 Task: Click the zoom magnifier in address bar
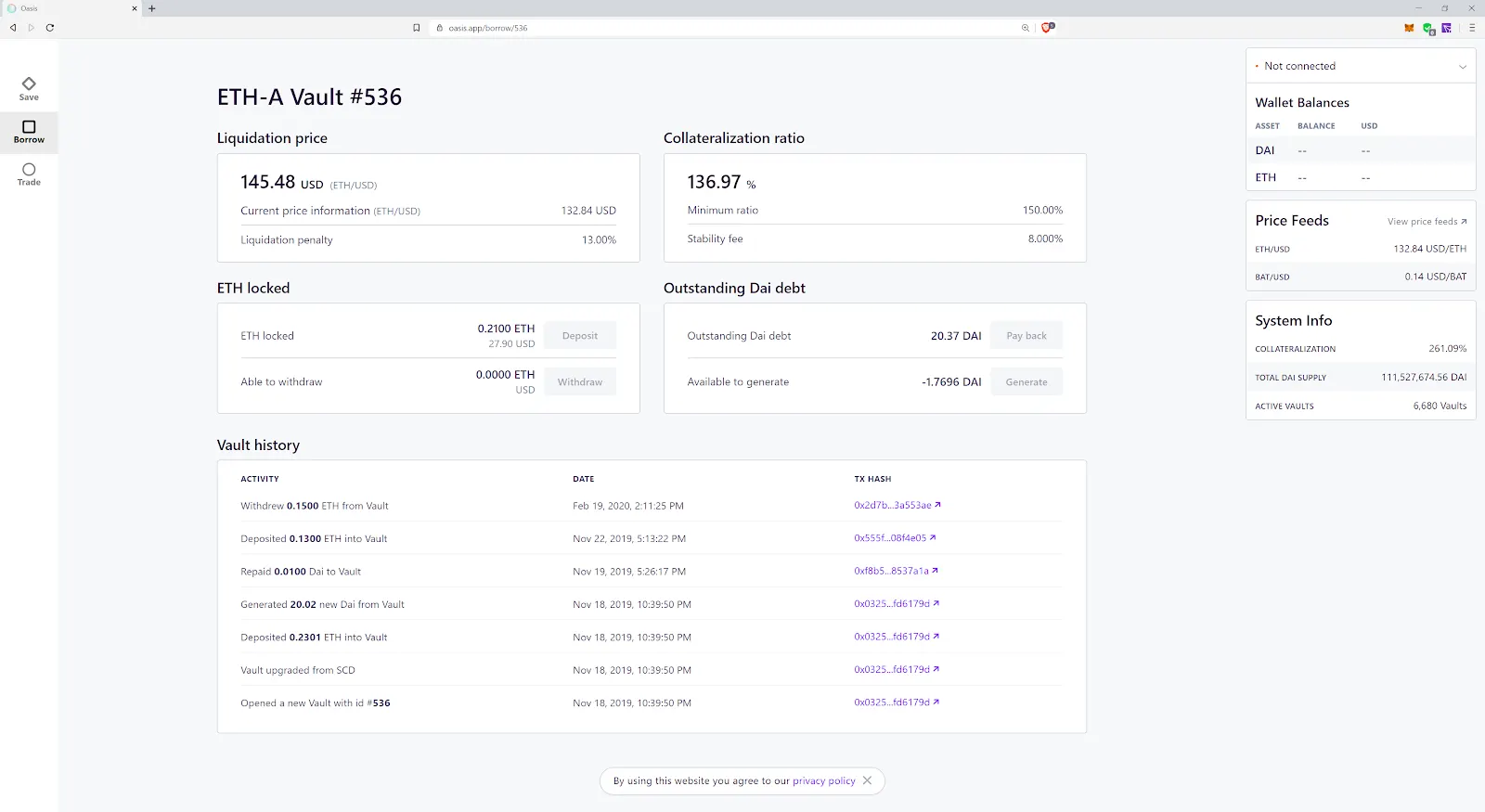(x=1026, y=28)
